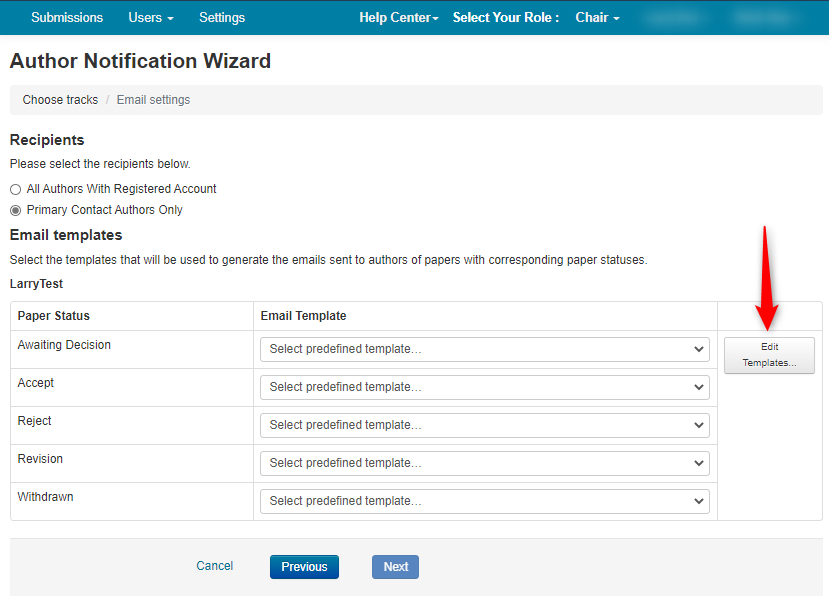Open the Revision email template selector

(485, 463)
